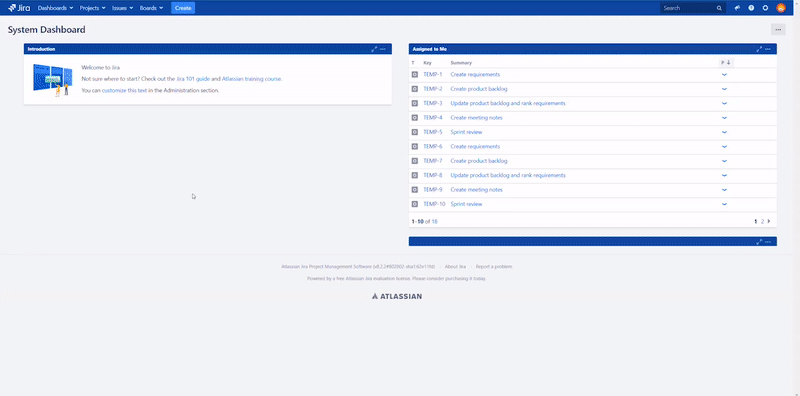Open TEMP-2 Create product backlog summary
Viewport: 800px width, 396px height.
tap(479, 89)
